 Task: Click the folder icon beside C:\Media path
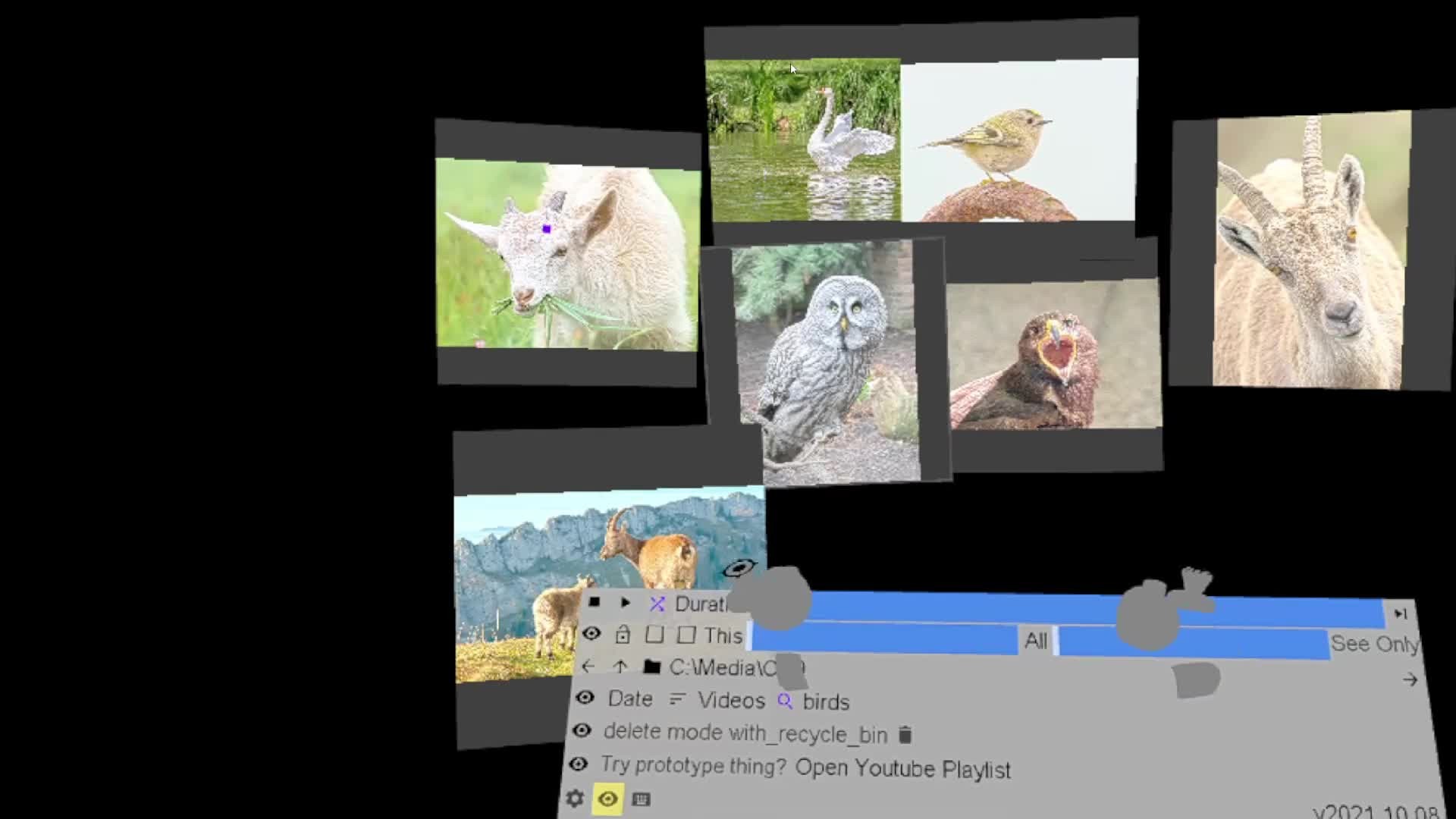651,667
